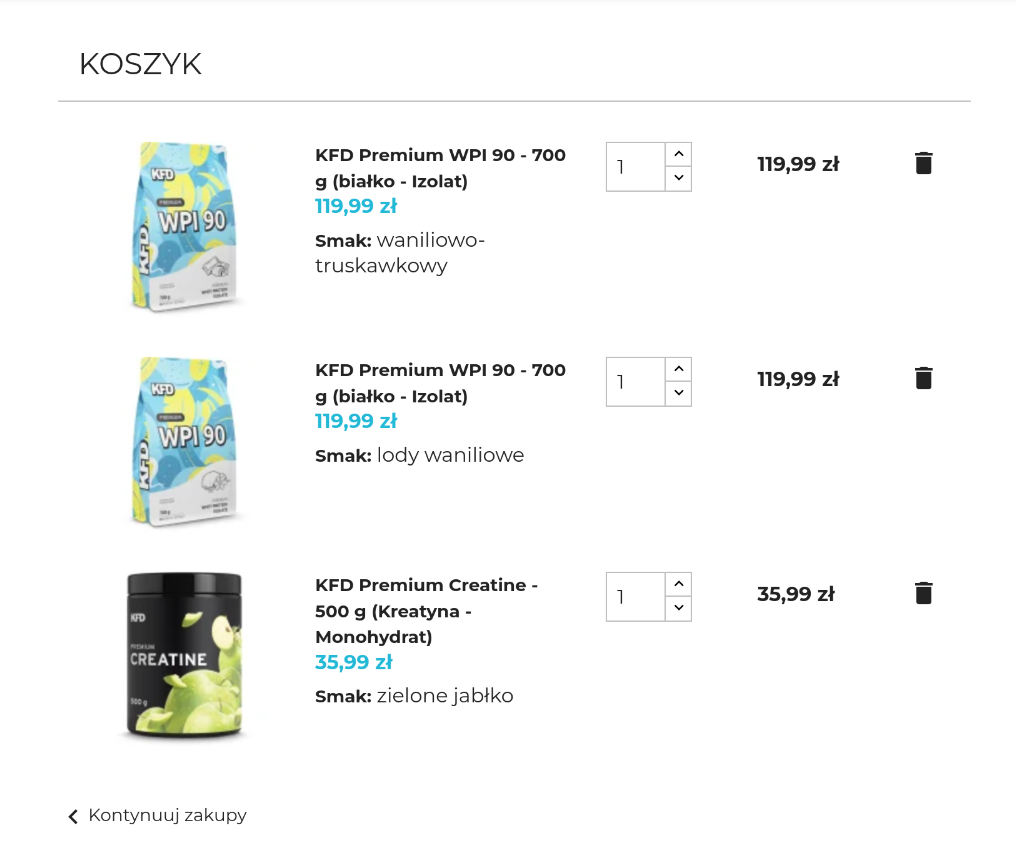This screenshot has height=844, width=1016.
Task: Click the Kontynuuj zakupy link
Action: click(167, 815)
